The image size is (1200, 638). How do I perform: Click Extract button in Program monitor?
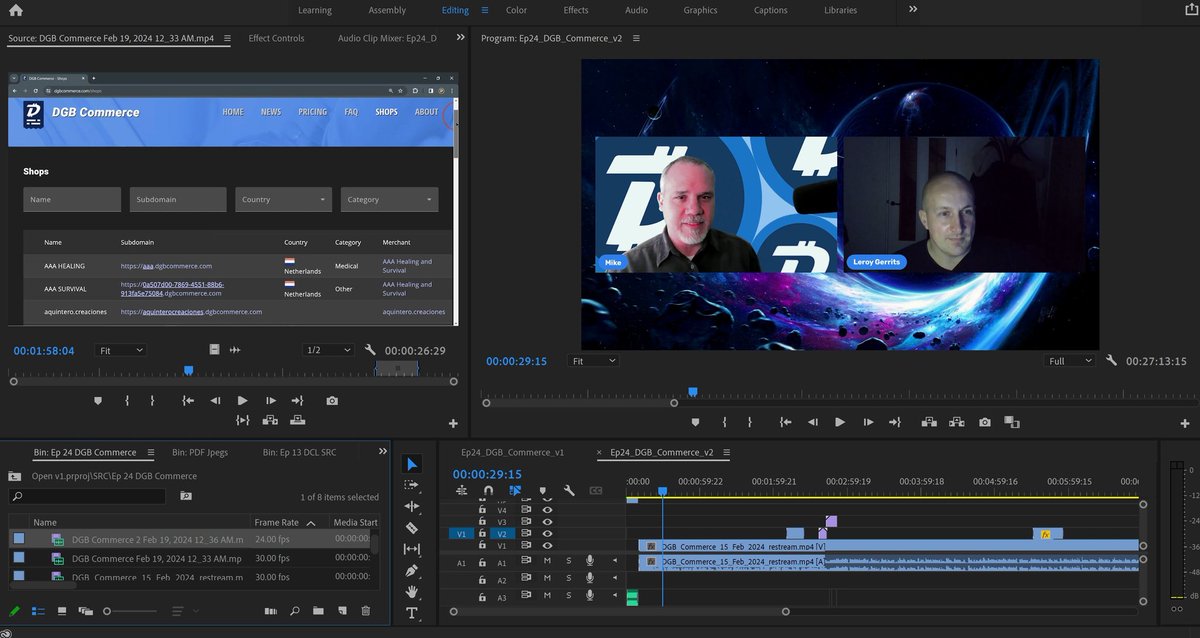tap(957, 422)
